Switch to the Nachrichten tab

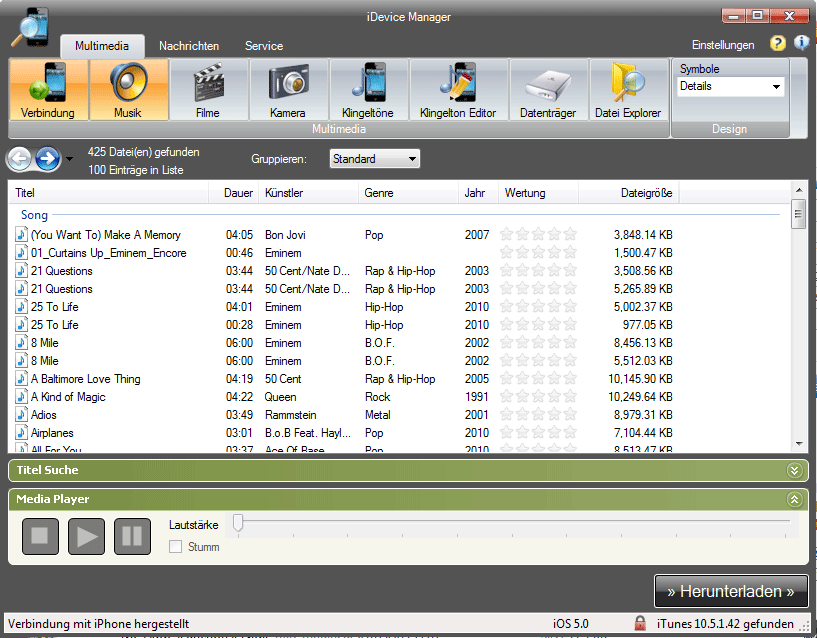coord(189,46)
